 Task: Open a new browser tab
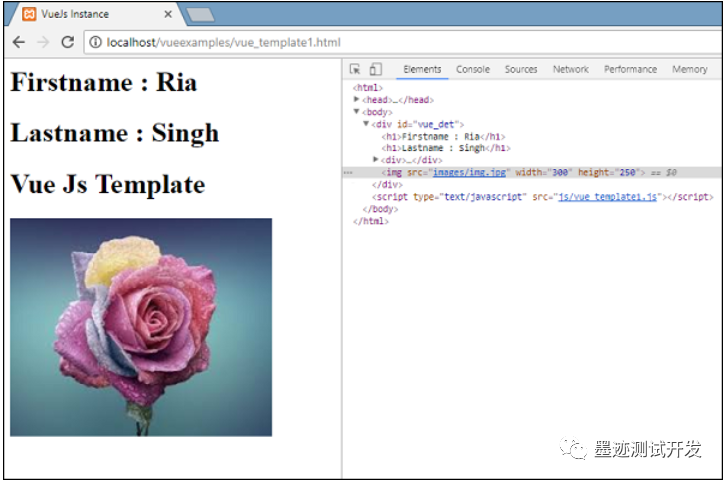[200, 15]
